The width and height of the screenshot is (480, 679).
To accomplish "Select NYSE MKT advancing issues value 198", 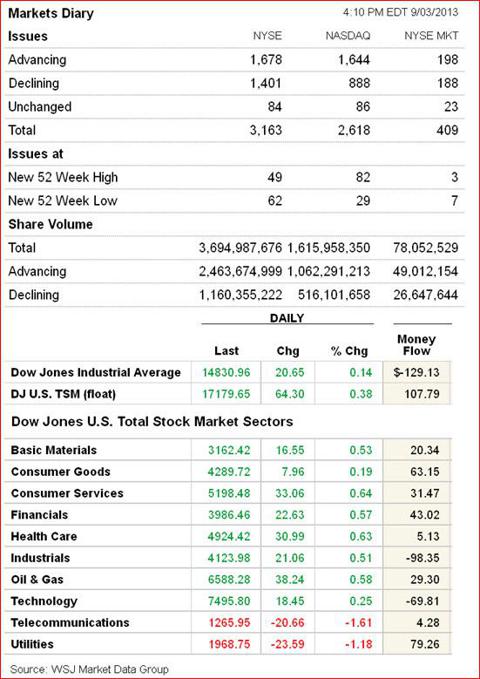I will point(447,59).
